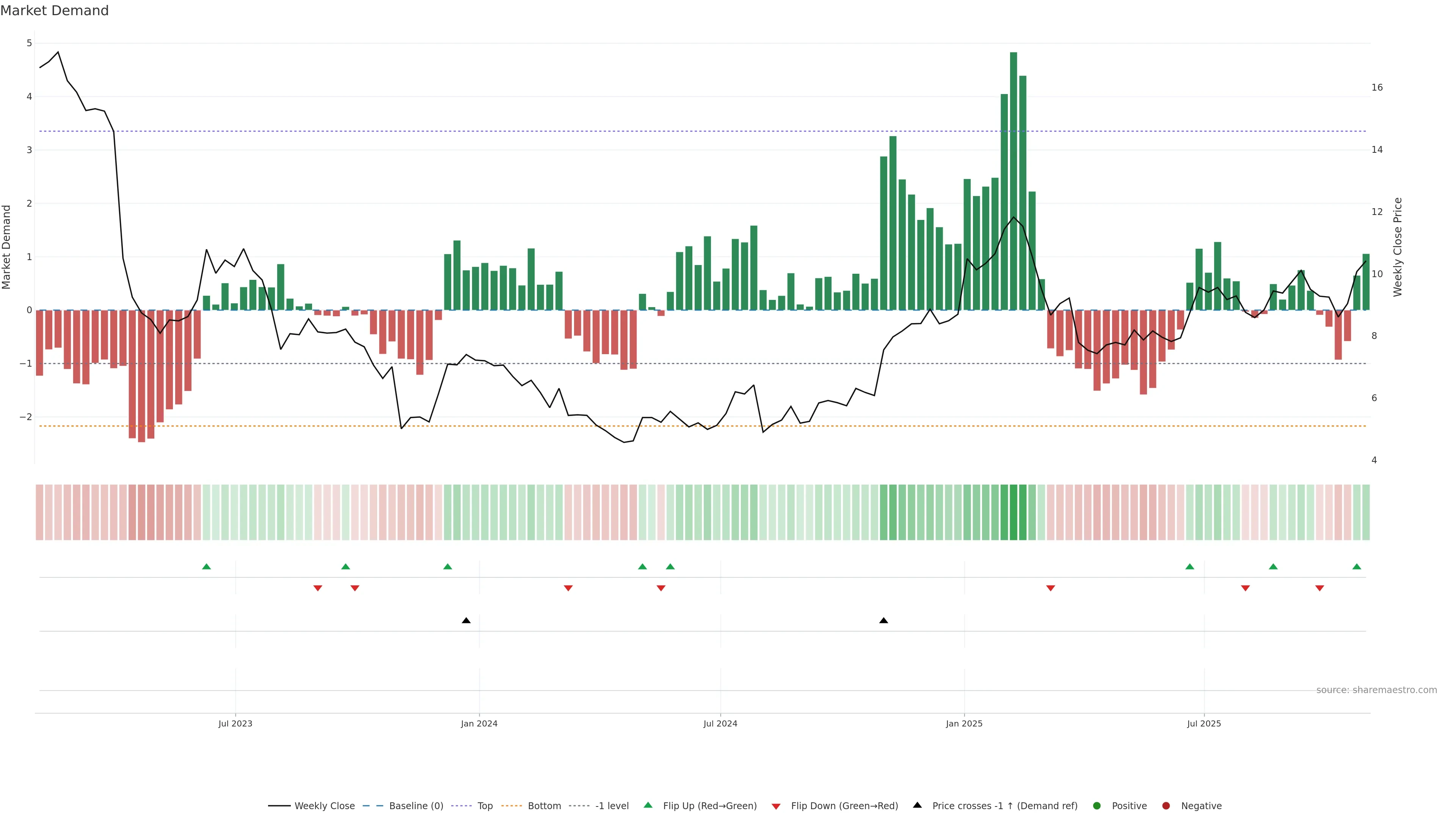Image resolution: width=1456 pixels, height=819 pixels.
Task: Click the Jan 2025 x-axis label
Action: 964,723
